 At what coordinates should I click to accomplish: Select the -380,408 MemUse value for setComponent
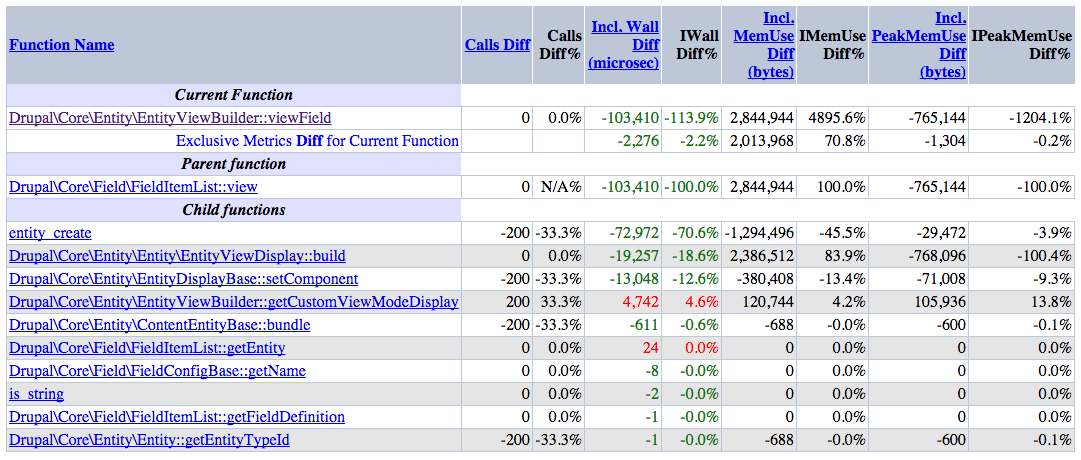pyautogui.click(x=766, y=279)
